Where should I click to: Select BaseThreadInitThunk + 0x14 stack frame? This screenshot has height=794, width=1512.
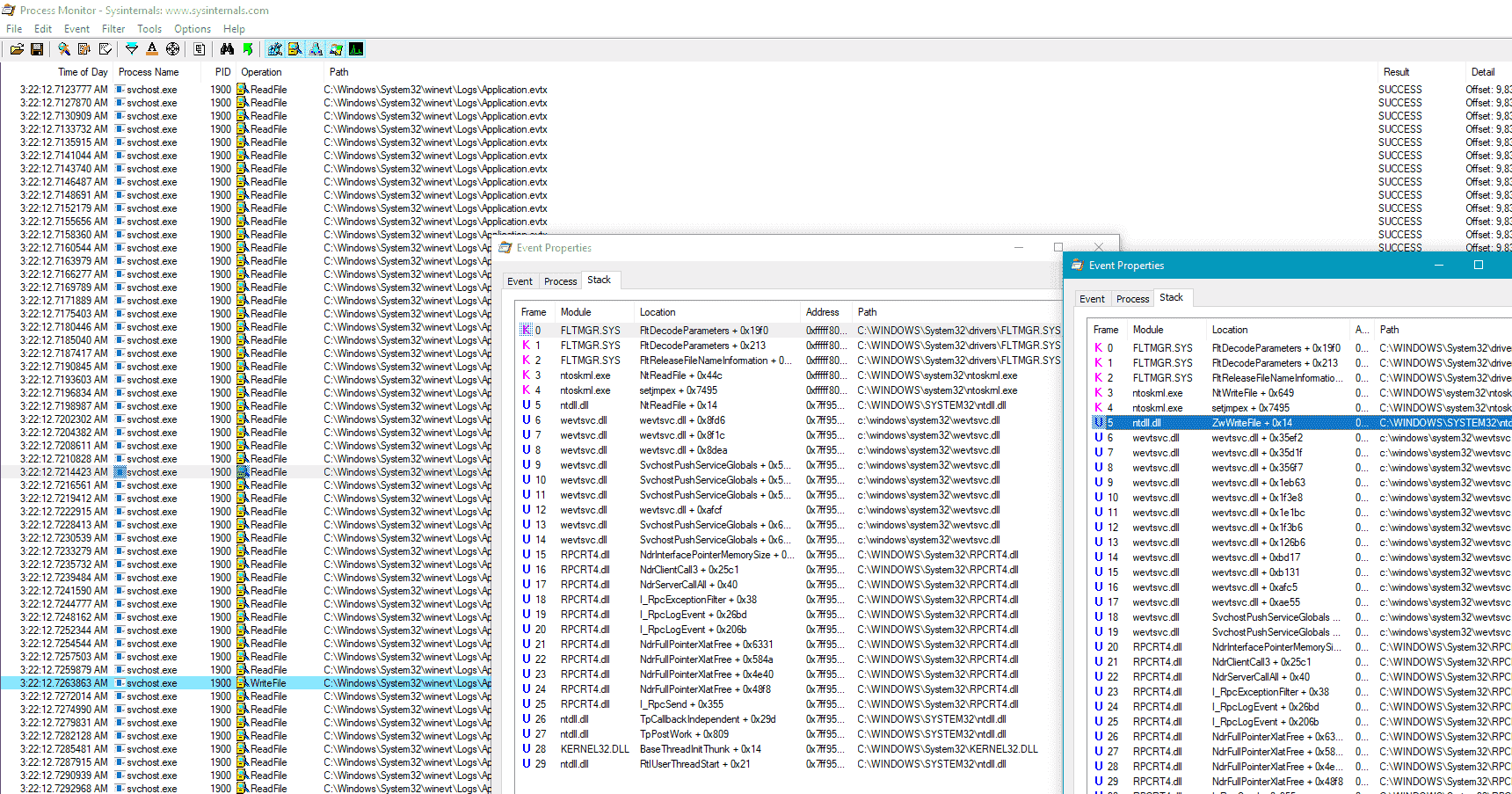(789, 749)
